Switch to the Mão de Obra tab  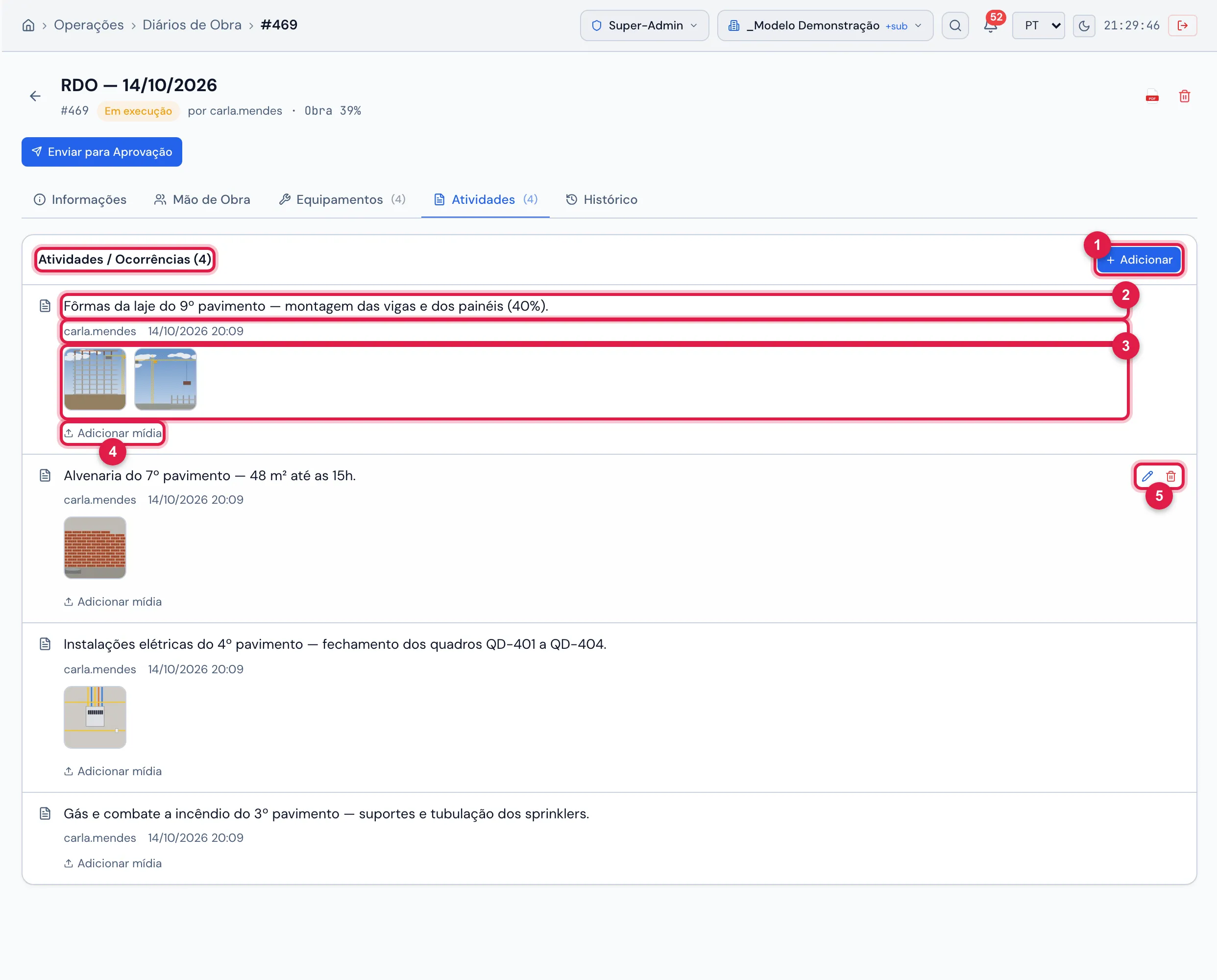[x=202, y=199]
